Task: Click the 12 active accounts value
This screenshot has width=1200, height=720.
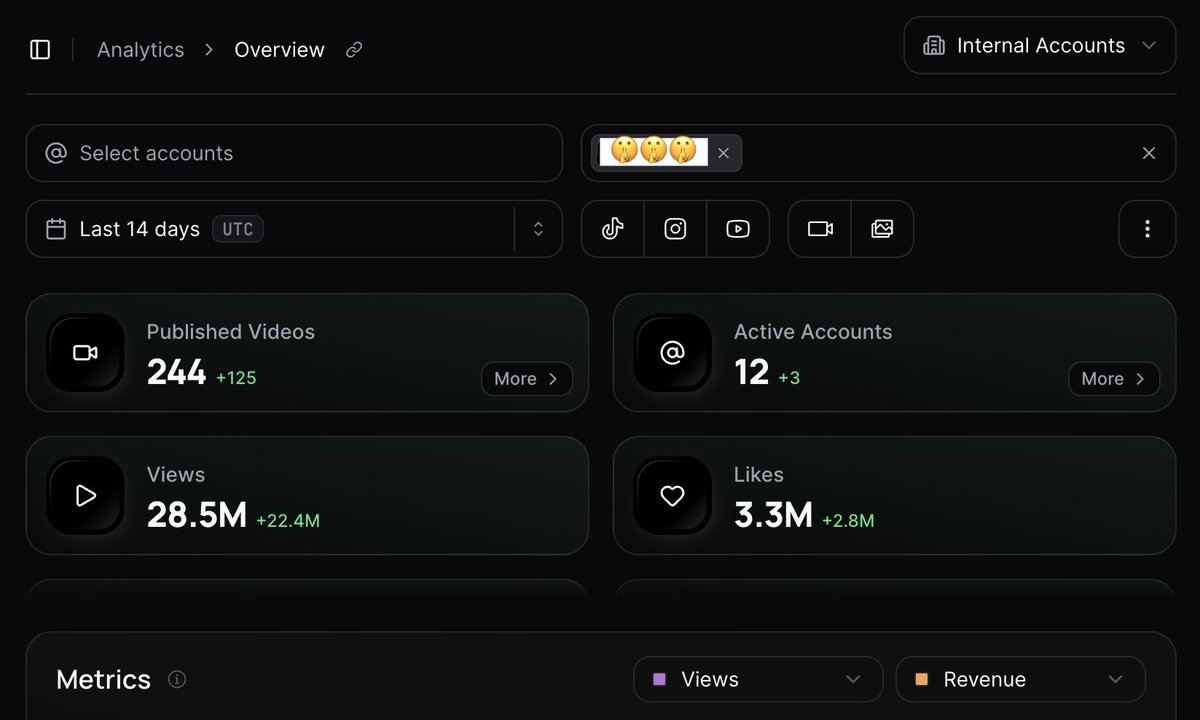Action: (751, 373)
